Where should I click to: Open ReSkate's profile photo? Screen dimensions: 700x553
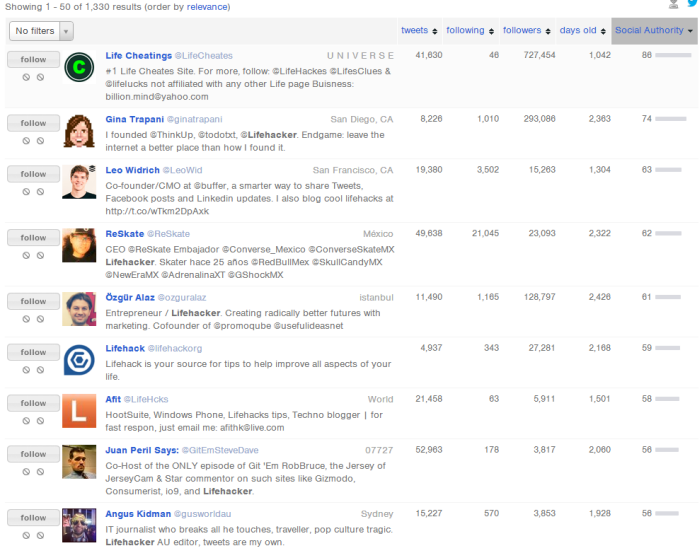pos(79,245)
